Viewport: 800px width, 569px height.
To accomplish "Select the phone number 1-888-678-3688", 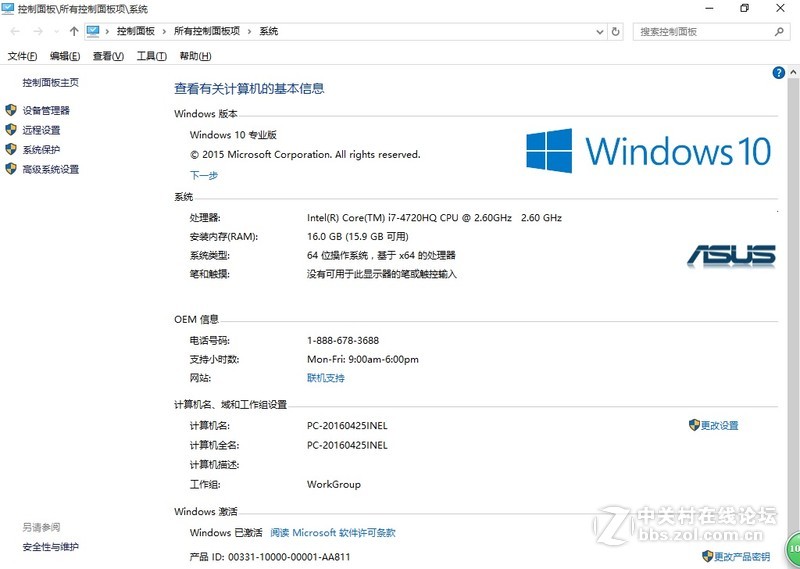I will (x=343, y=340).
